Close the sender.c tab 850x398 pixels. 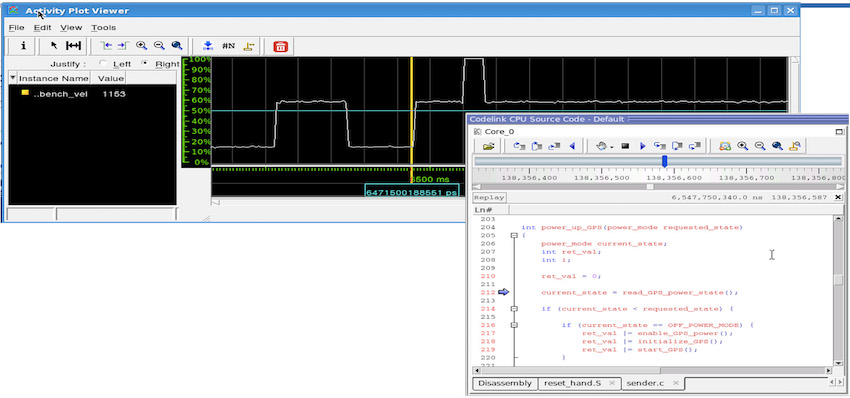point(675,383)
